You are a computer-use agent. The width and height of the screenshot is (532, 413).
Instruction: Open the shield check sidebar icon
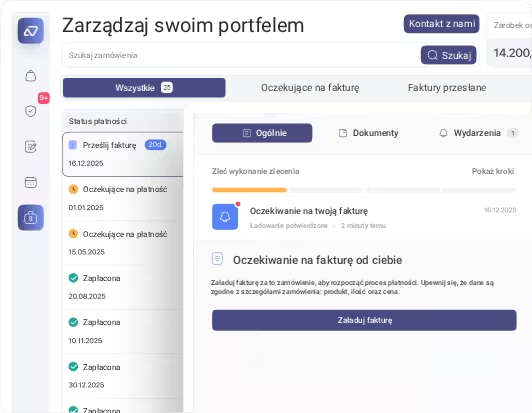click(x=31, y=111)
